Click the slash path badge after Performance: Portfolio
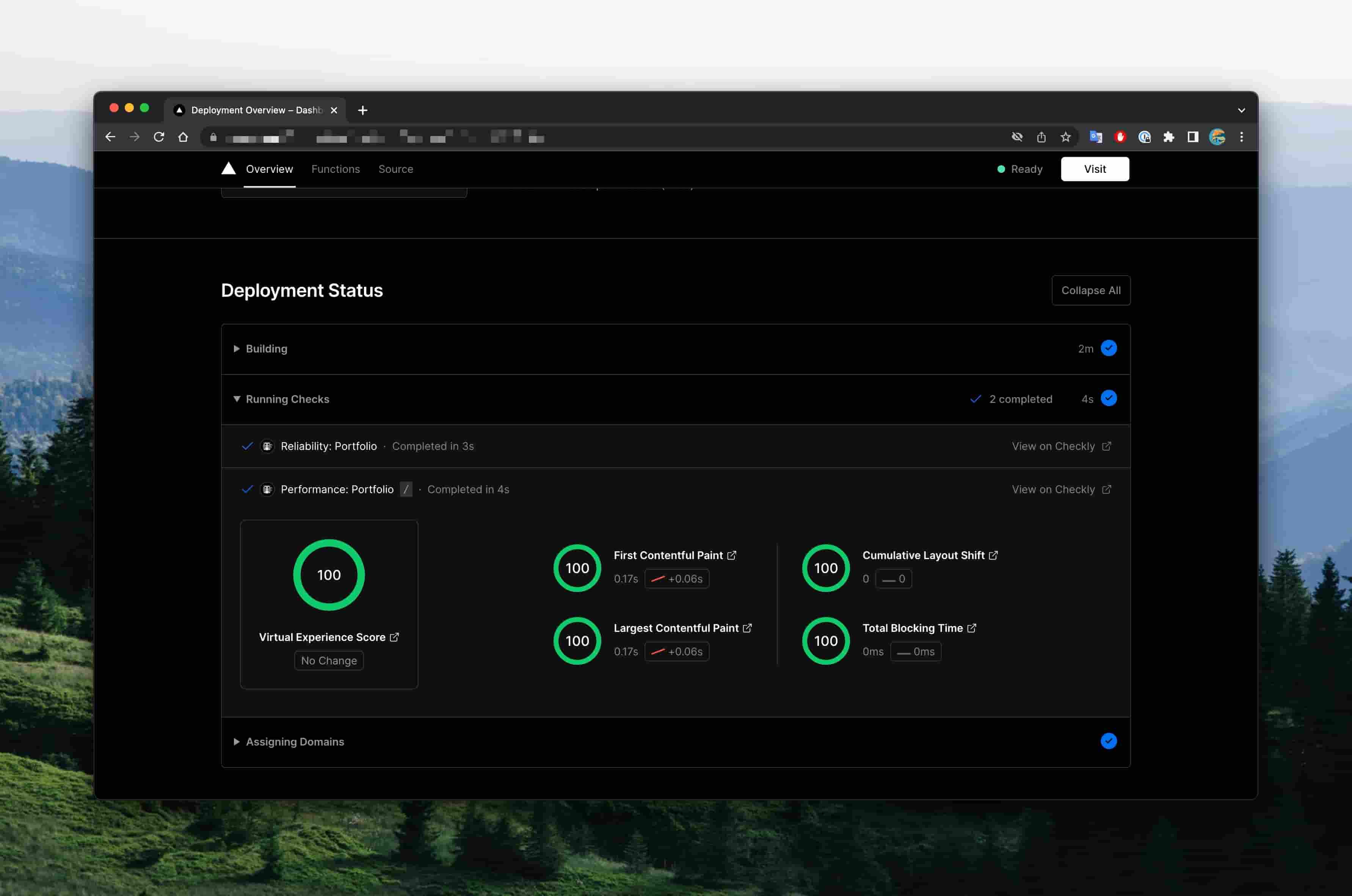1352x896 pixels. [406, 490]
